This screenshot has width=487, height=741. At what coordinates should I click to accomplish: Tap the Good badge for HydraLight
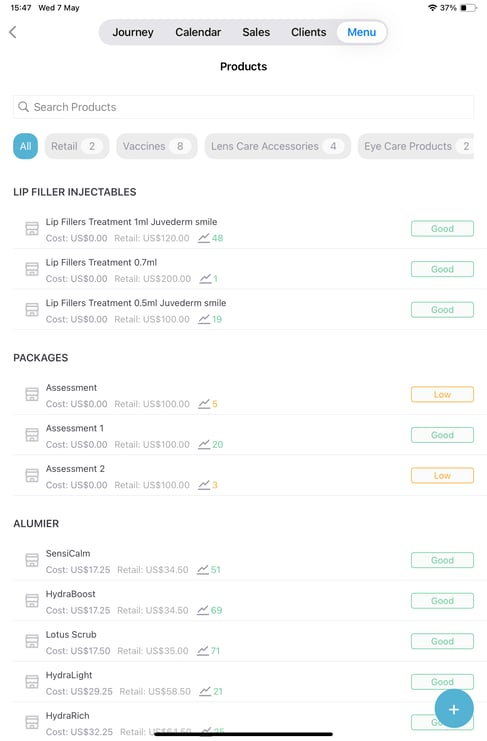(x=442, y=681)
